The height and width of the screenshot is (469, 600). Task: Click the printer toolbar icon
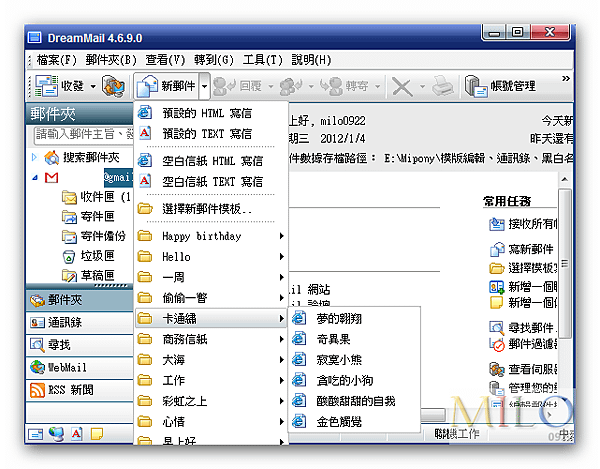coord(443,86)
